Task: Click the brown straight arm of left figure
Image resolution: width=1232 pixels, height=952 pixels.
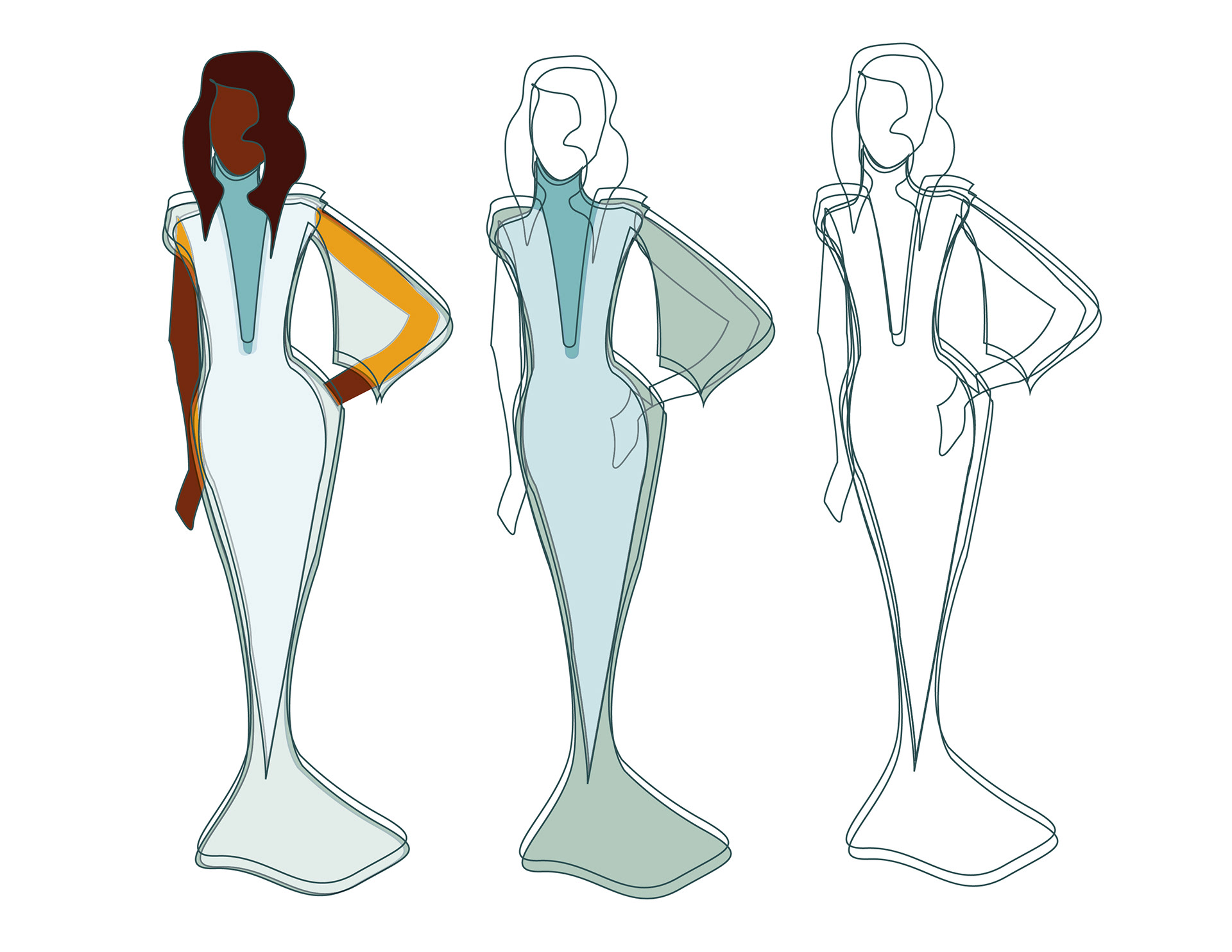Action: pyautogui.click(x=183, y=359)
